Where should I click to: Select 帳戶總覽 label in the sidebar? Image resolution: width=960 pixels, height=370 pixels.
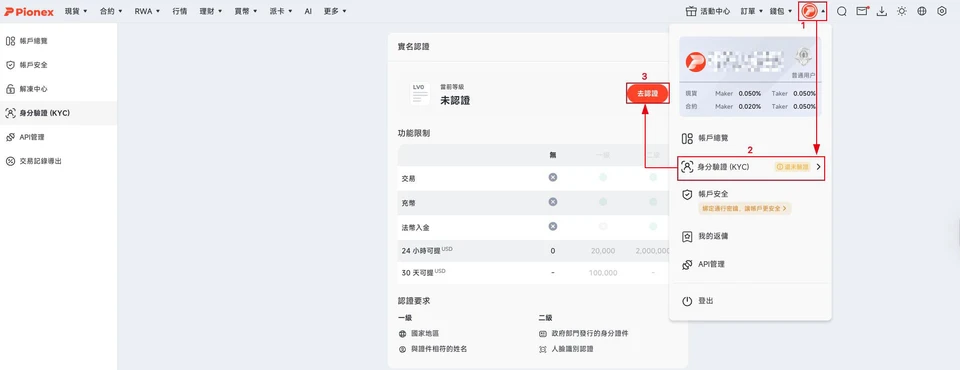click(x=33, y=41)
